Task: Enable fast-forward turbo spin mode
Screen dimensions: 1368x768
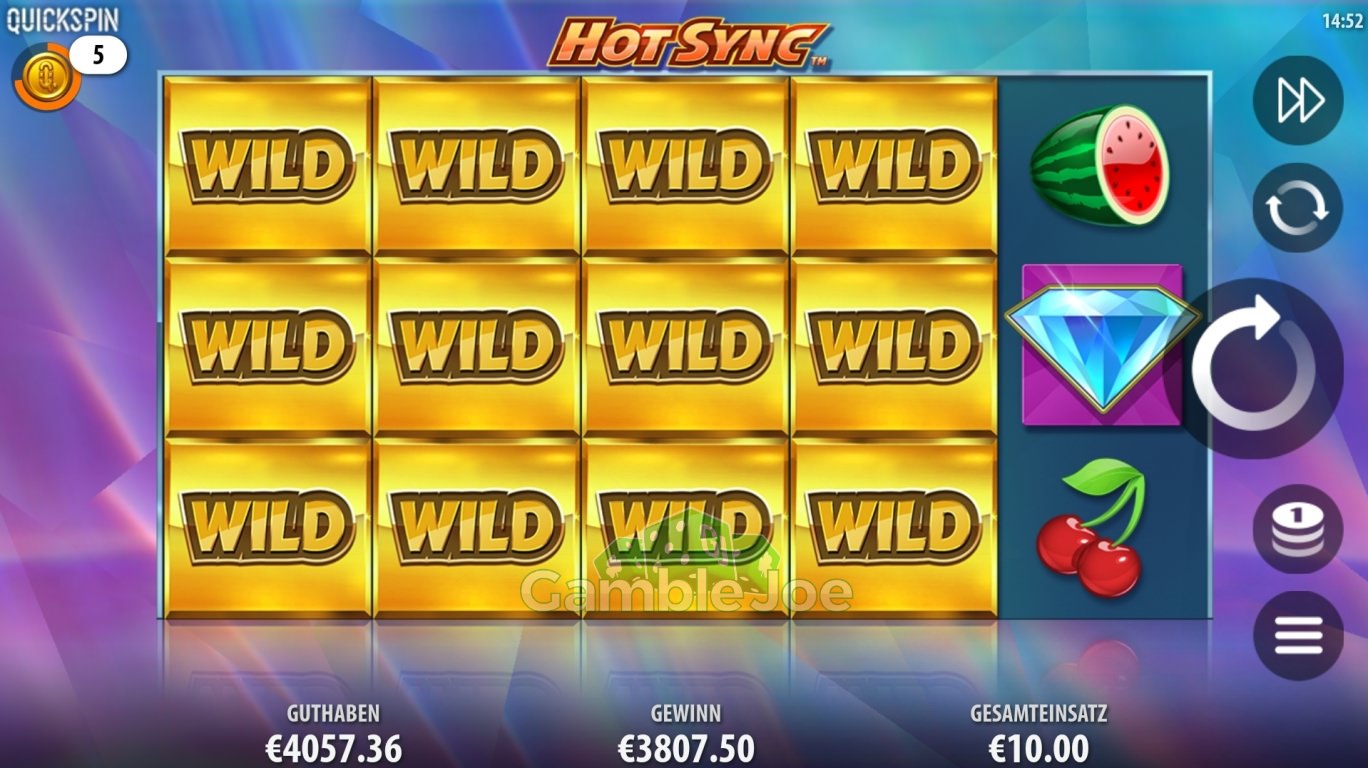Action: 1298,100
